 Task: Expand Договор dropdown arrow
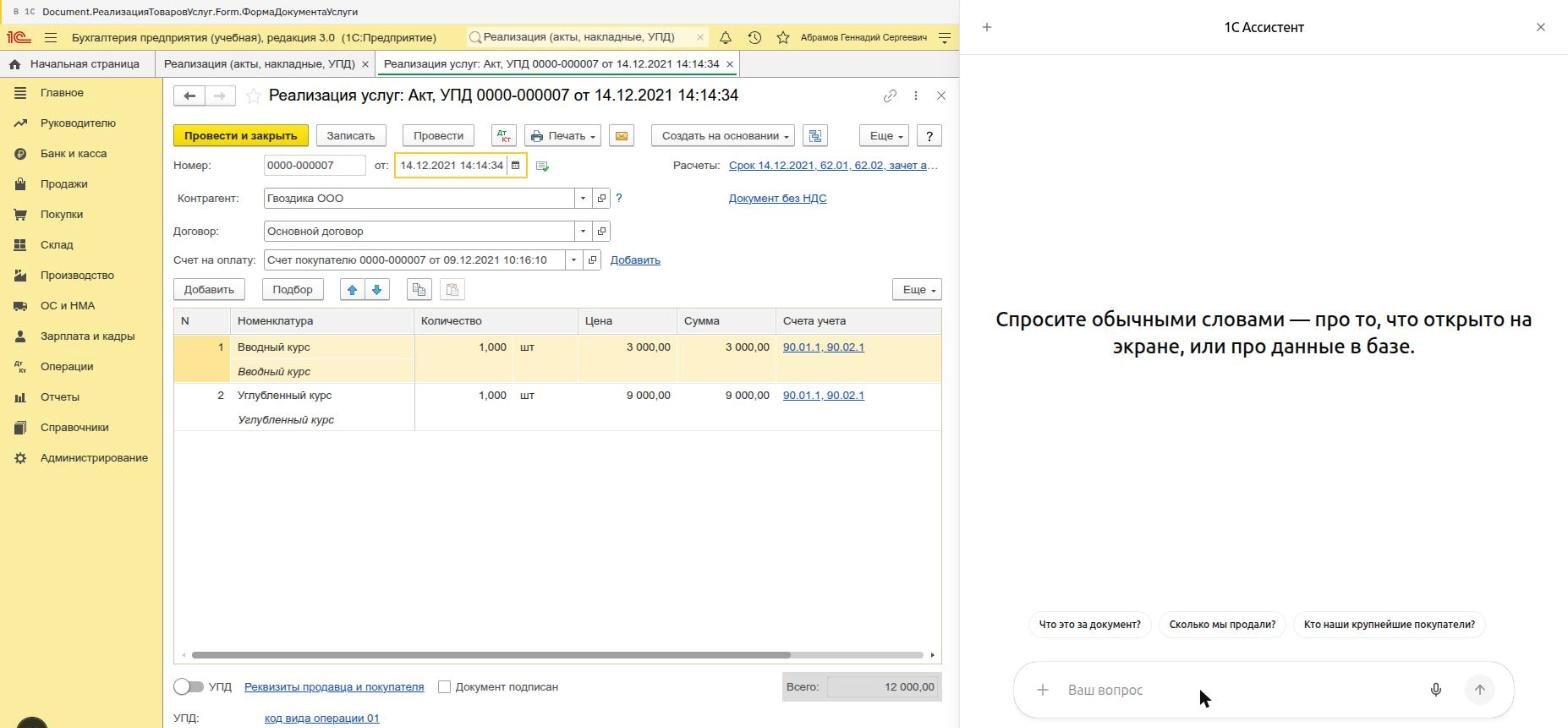[x=583, y=231]
